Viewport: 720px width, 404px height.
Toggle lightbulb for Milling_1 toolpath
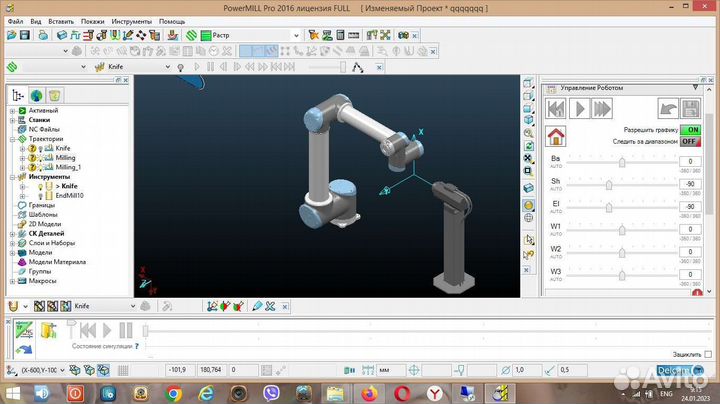(40, 168)
